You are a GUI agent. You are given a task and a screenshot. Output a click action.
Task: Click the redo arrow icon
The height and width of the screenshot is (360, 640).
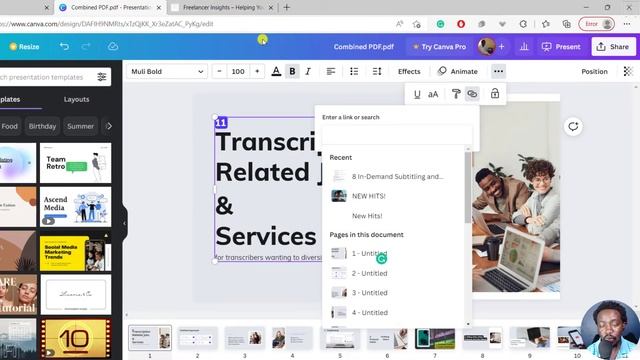point(86,47)
